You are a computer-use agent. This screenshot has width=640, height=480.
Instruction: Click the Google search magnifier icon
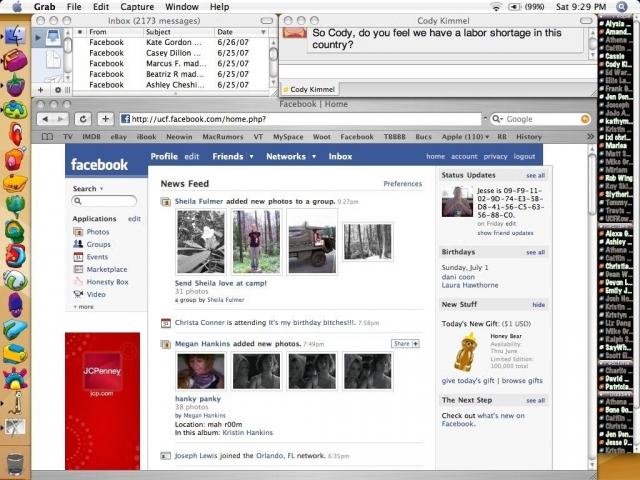497,119
